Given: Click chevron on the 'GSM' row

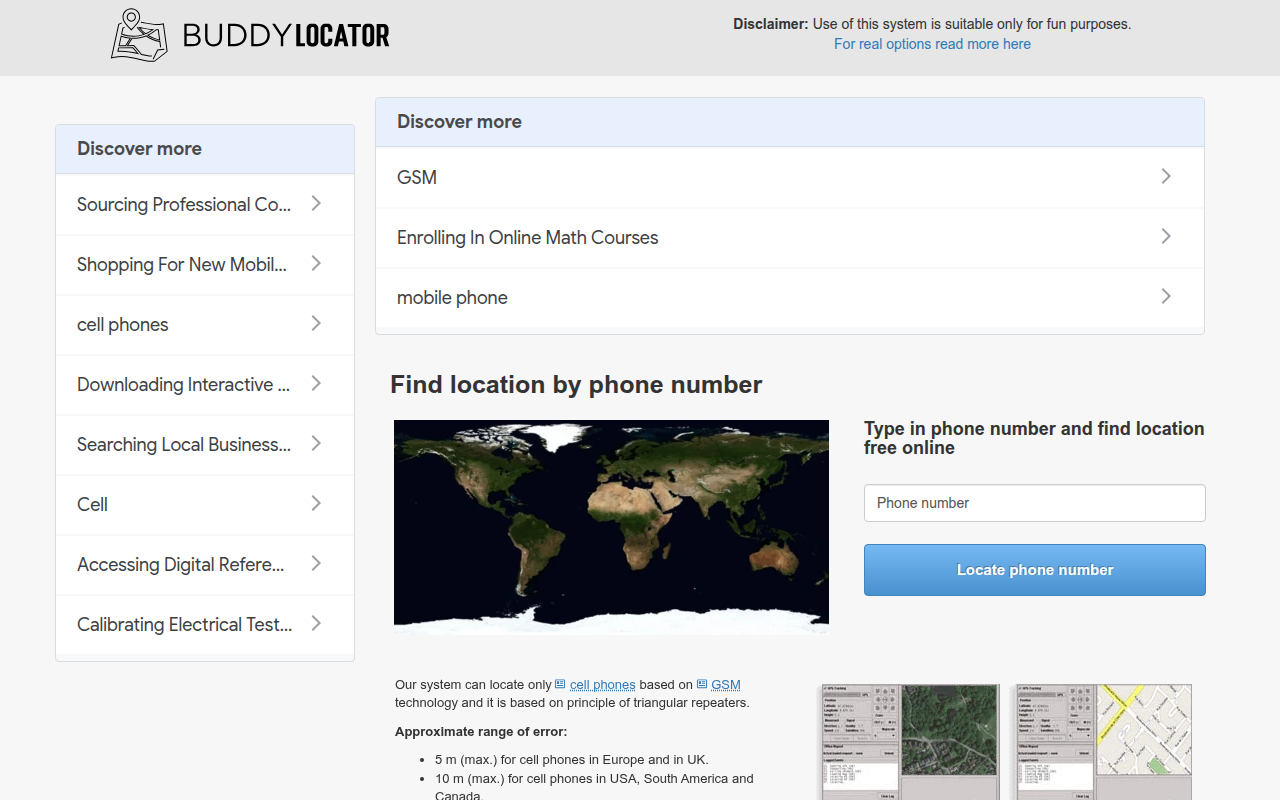Looking at the screenshot, I should pos(1166,176).
